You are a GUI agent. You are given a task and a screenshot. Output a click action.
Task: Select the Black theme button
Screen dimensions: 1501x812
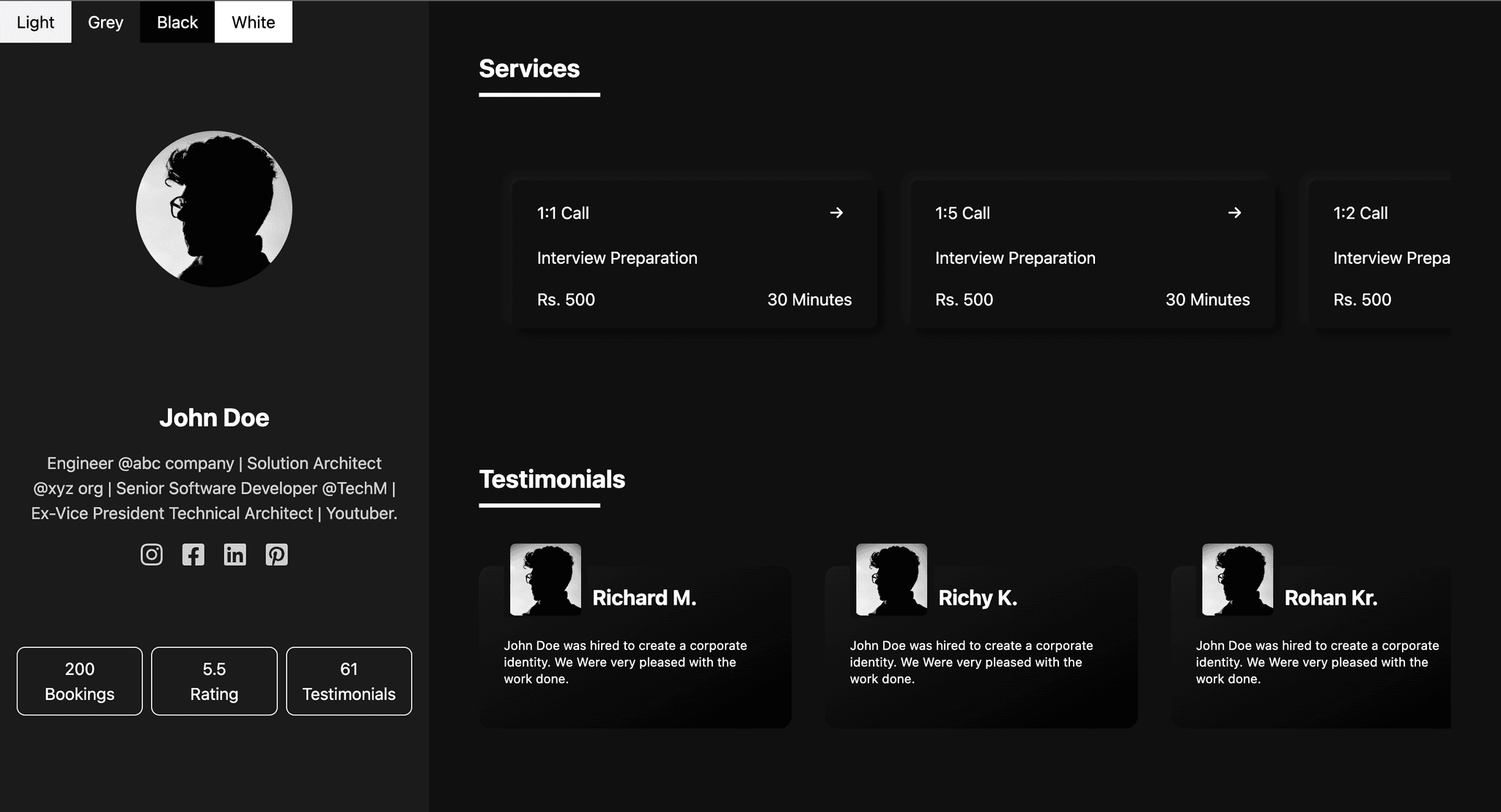[x=177, y=22]
